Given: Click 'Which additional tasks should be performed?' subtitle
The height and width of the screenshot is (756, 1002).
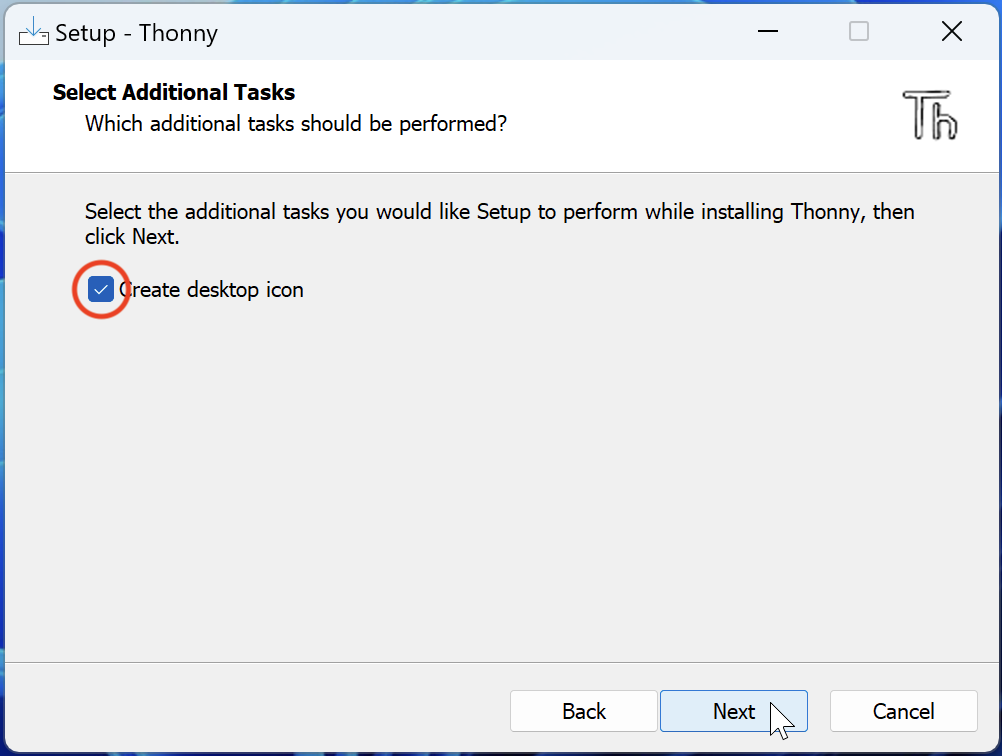Looking at the screenshot, I should [x=296, y=124].
